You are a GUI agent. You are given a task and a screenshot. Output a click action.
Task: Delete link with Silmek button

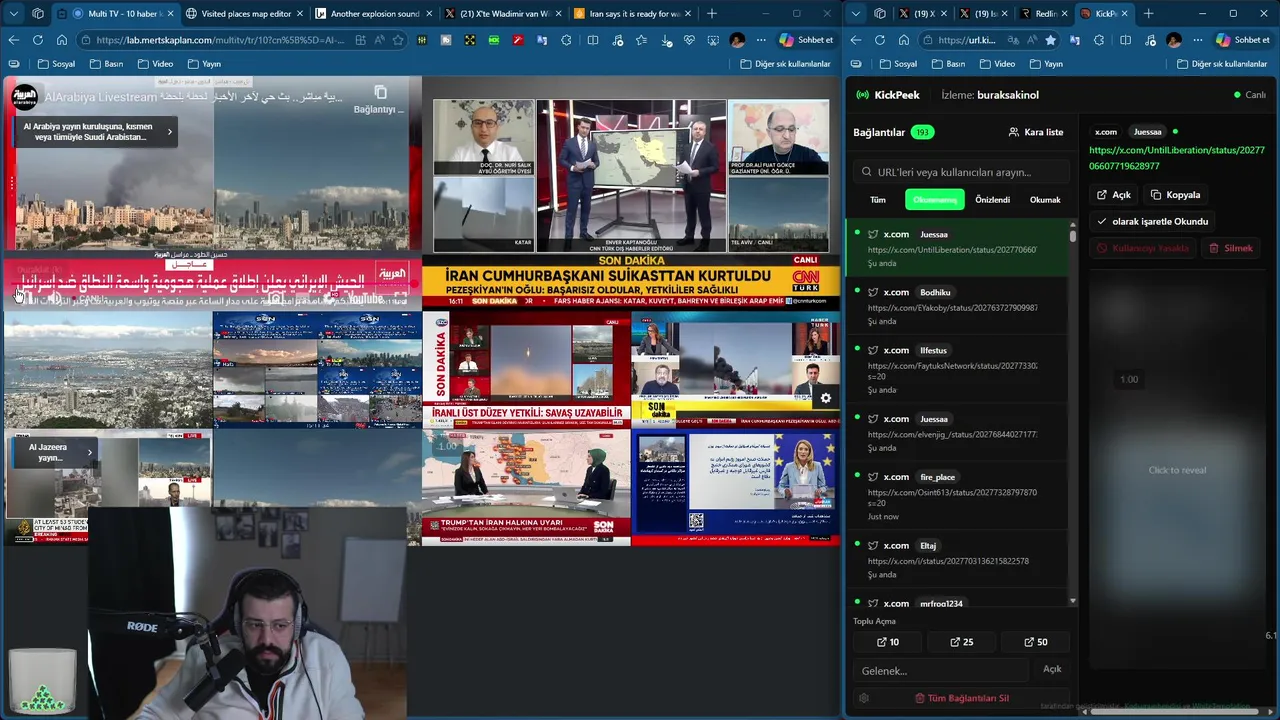[x=1230, y=248]
